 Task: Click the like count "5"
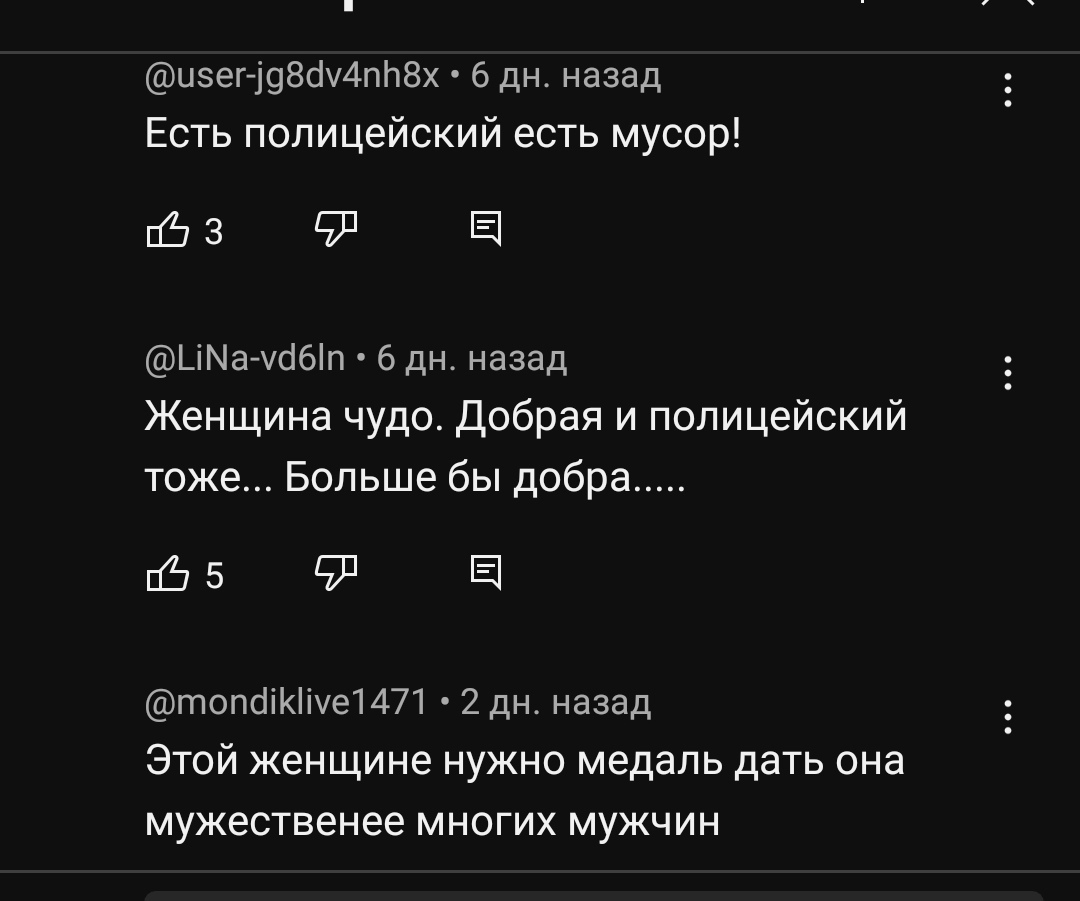[213, 576]
